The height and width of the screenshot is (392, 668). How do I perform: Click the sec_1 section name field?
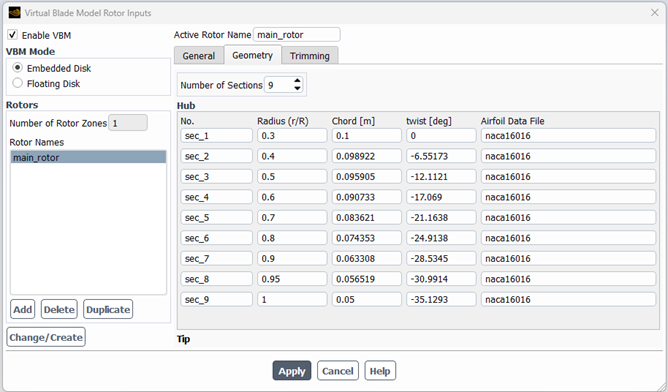pos(216,135)
